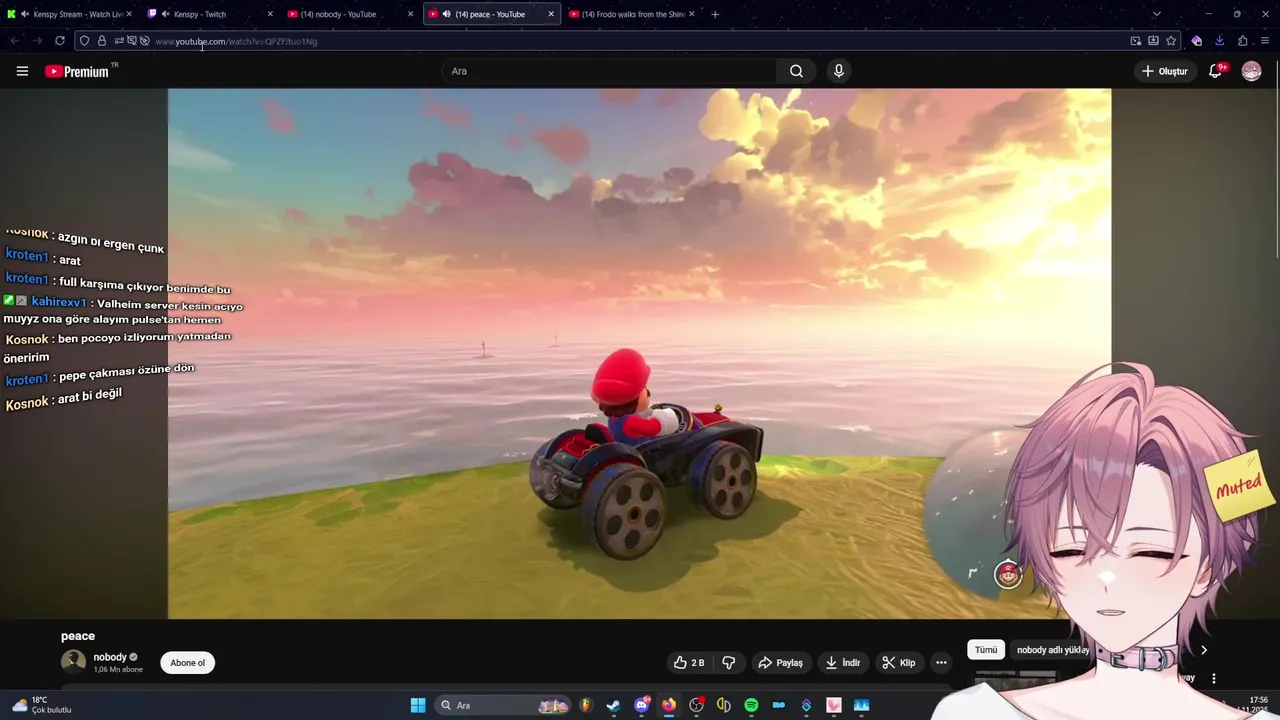This screenshot has height=720, width=1280.
Task: Open picture-in-picture icon in address bar
Action: point(1135,41)
